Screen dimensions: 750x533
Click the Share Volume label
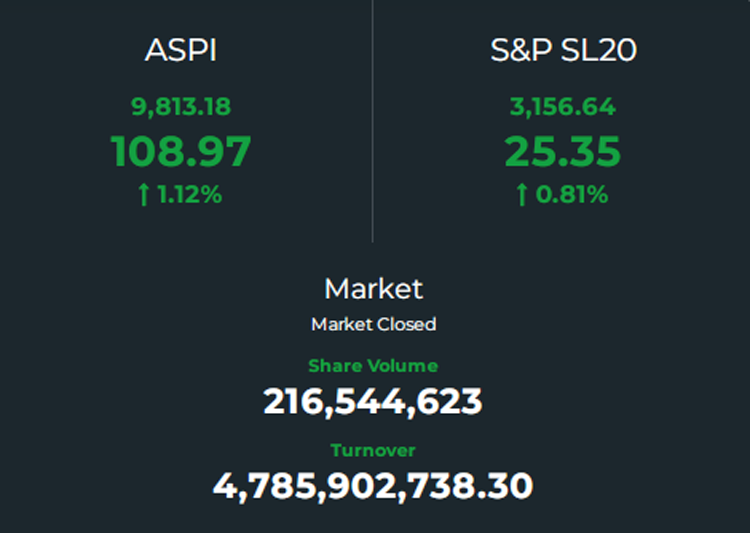point(373,366)
